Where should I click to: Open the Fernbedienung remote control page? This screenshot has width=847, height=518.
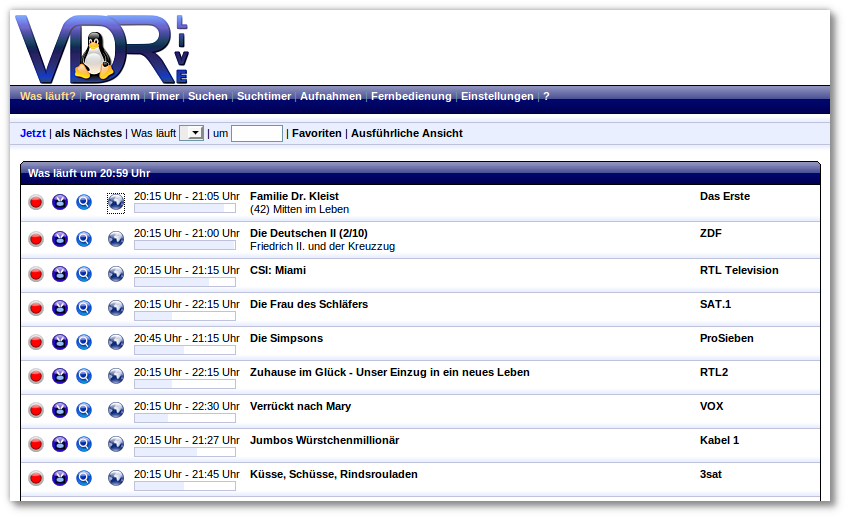pyautogui.click(x=411, y=96)
